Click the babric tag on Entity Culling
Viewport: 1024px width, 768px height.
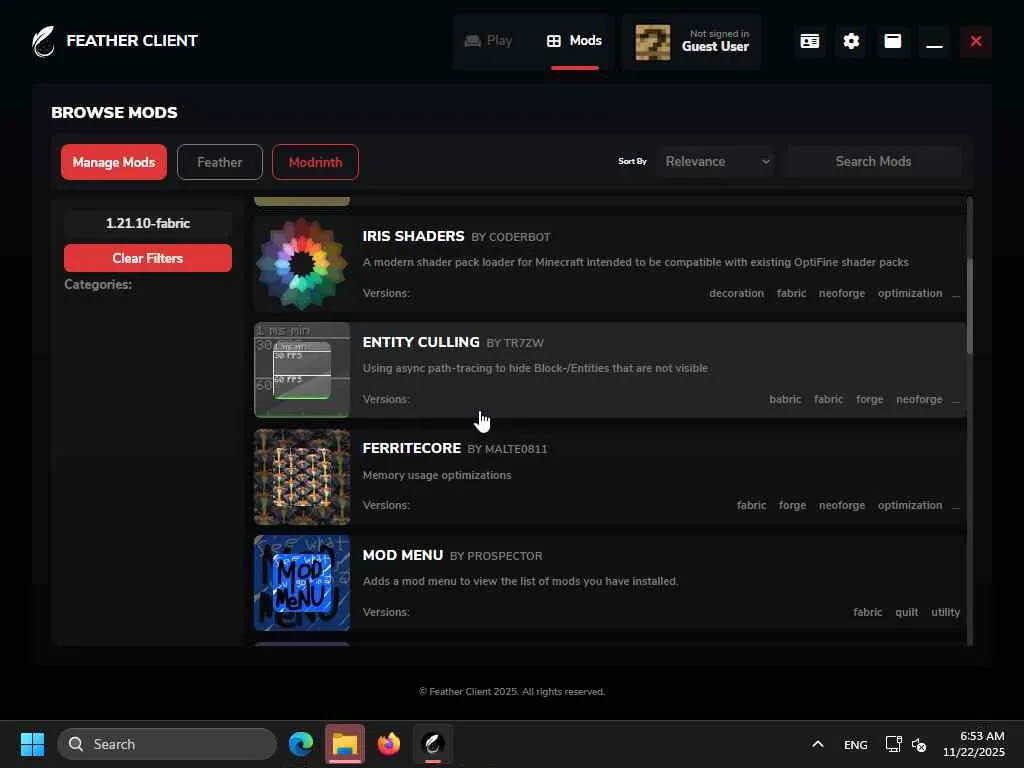tap(785, 399)
